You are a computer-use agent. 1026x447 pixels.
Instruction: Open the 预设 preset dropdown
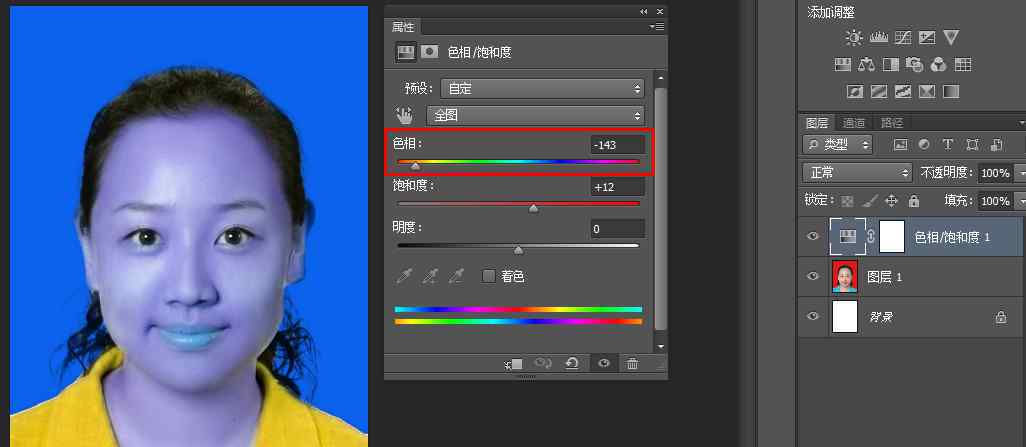pyautogui.click(x=542, y=88)
